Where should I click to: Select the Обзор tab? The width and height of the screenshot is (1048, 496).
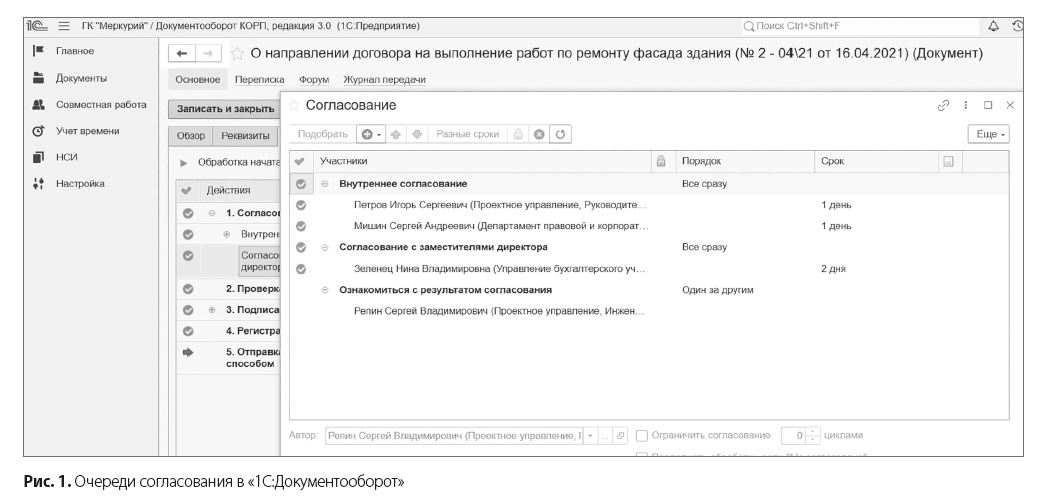[190, 135]
